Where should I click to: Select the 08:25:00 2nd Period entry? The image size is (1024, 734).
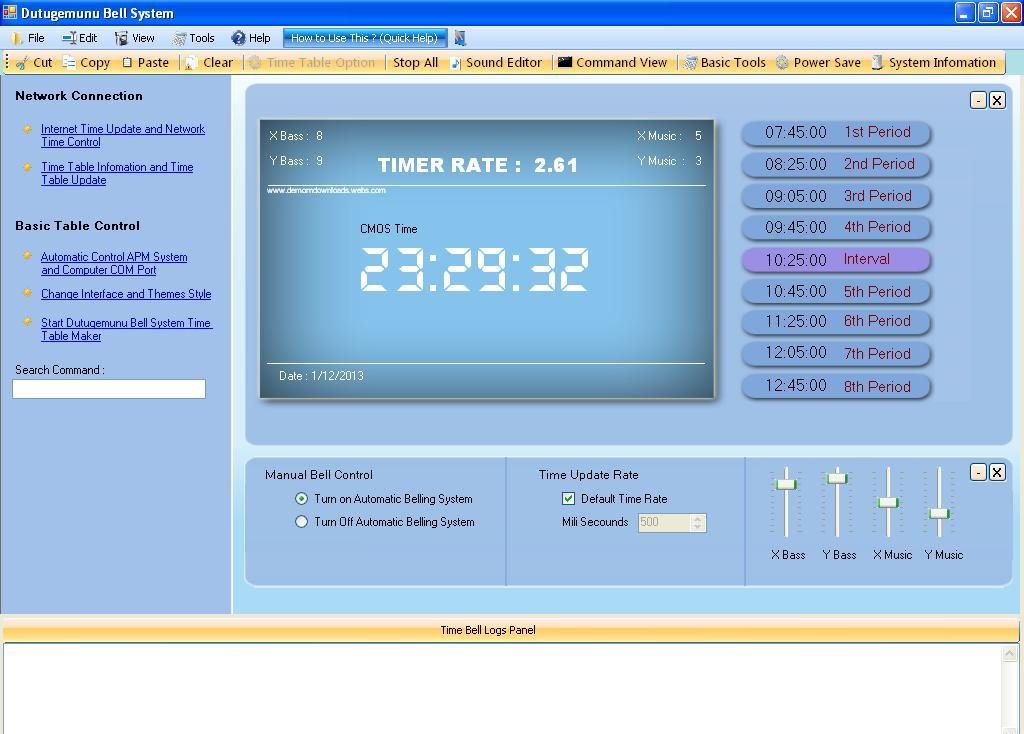(836, 164)
